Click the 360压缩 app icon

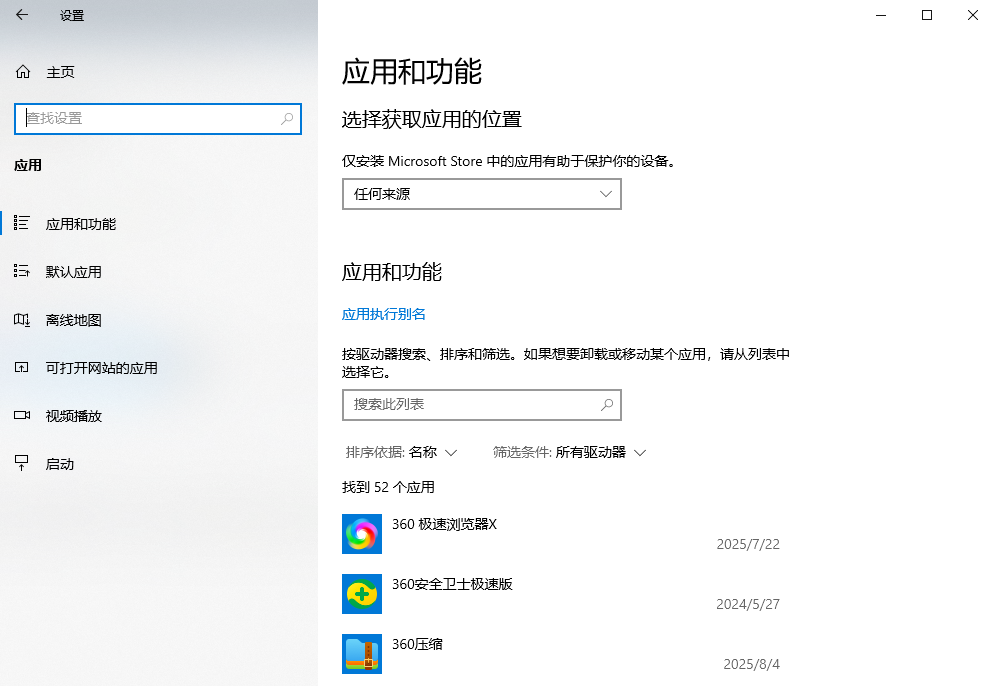(x=362, y=654)
